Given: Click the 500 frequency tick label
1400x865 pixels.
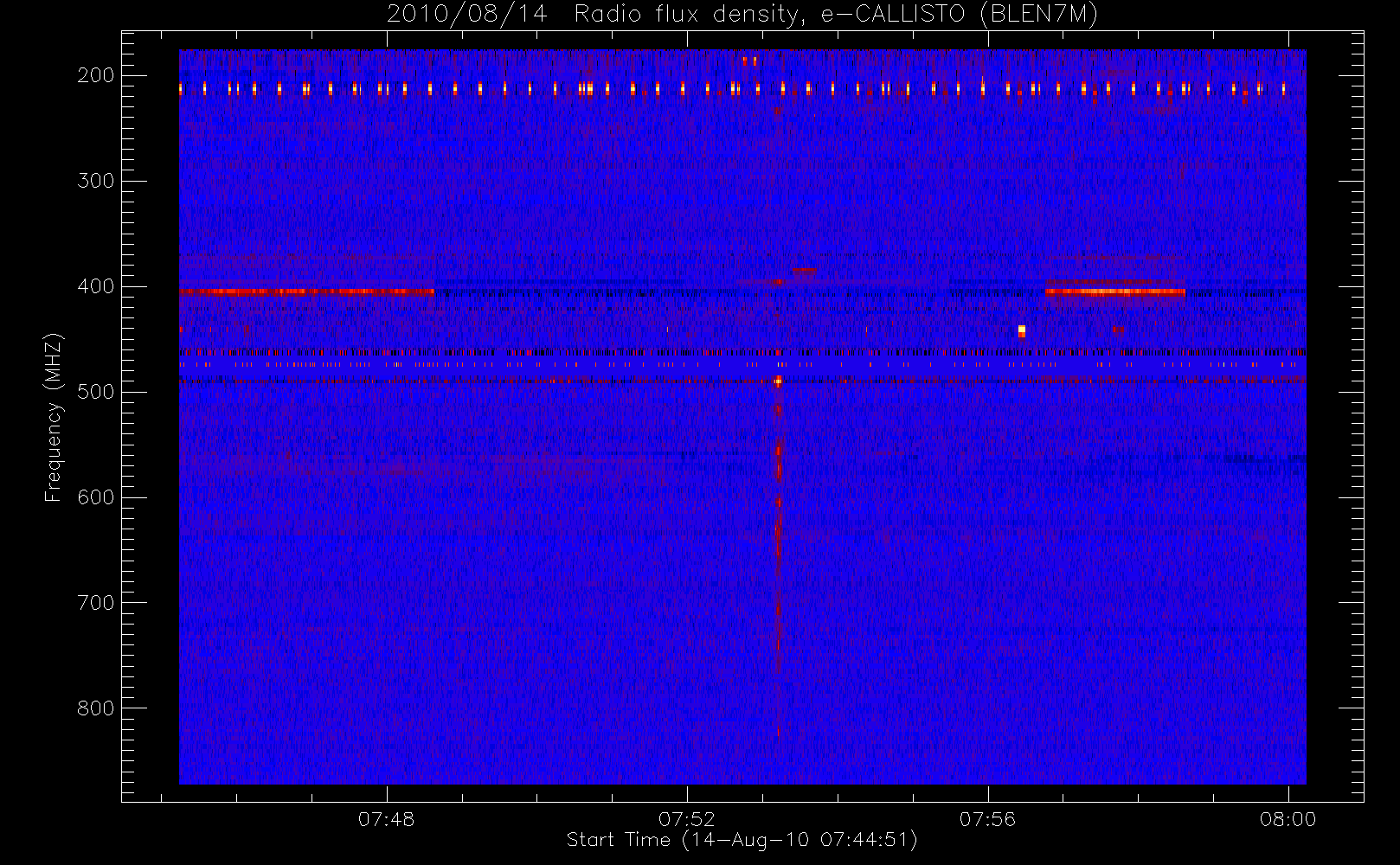Looking at the screenshot, I should [x=96, y=392].
